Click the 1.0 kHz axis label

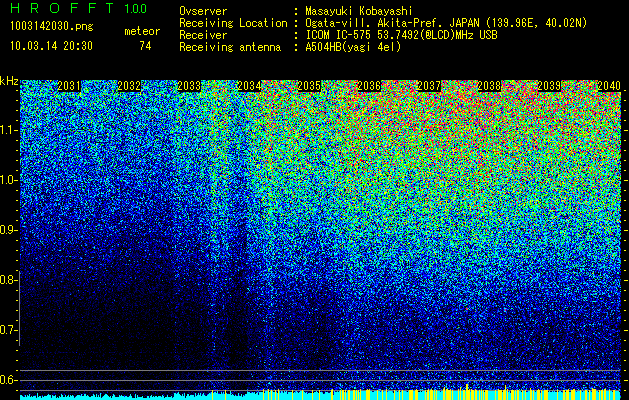tap(8, 180)
